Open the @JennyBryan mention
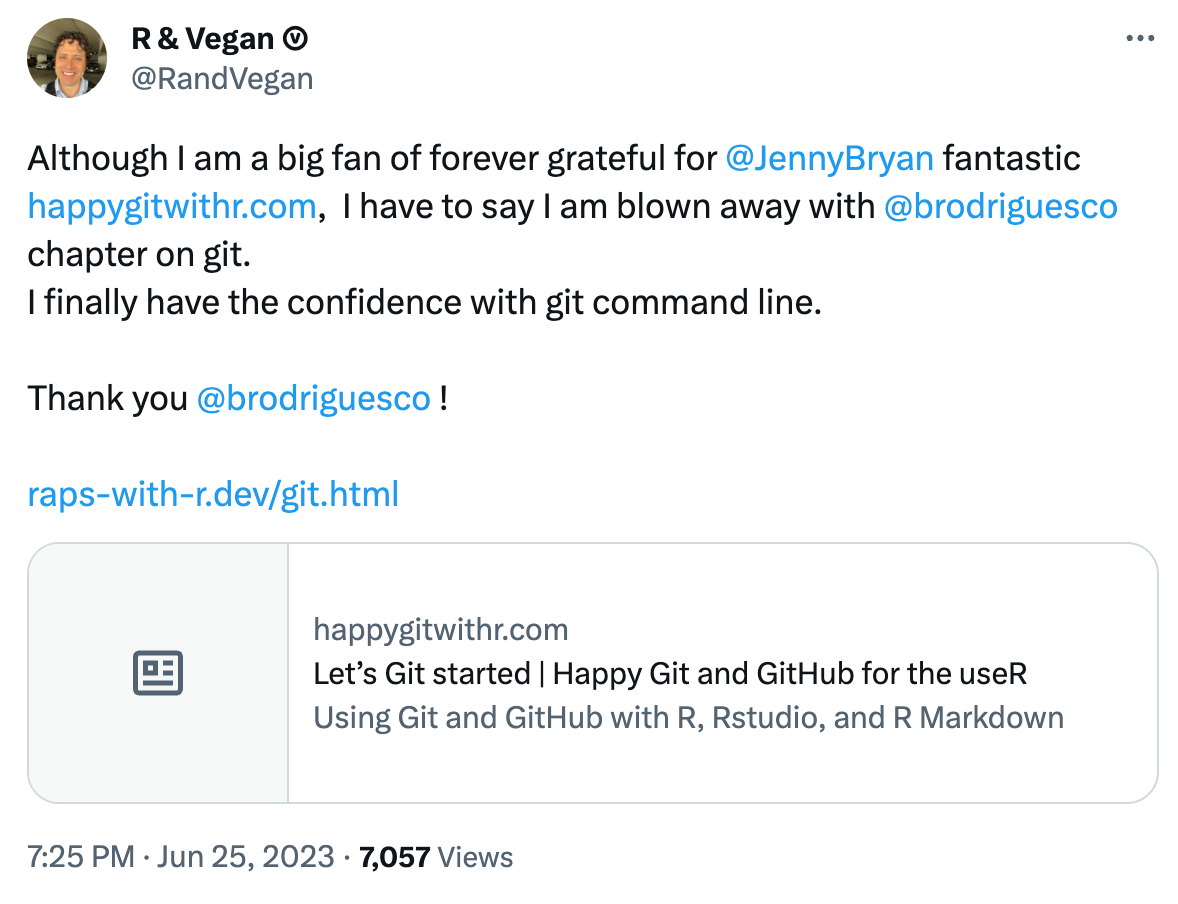The height and width of the screenshot is (904, 1178). (829, 158)
